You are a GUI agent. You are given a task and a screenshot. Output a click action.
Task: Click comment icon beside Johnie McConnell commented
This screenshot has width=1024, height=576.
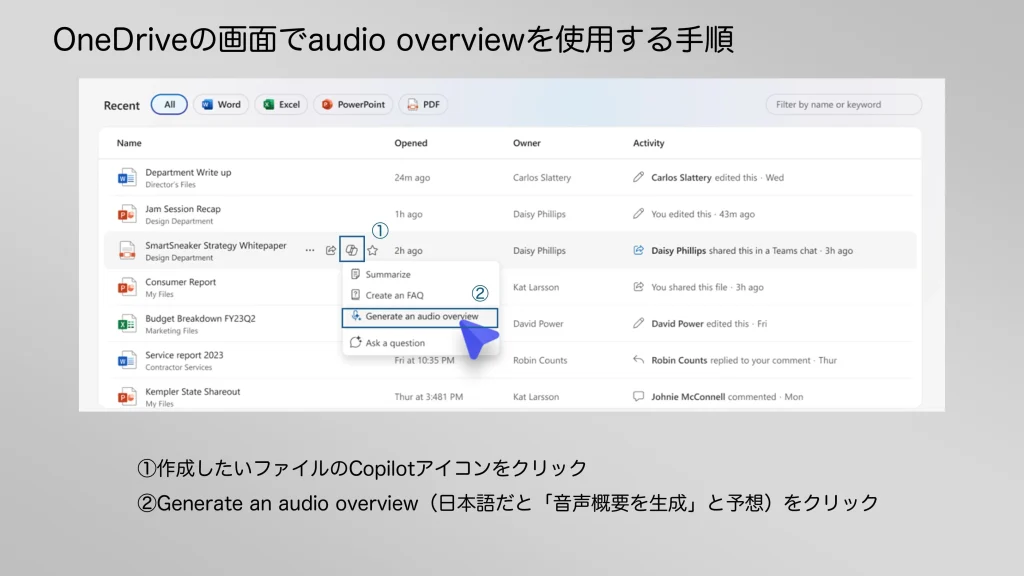(x=639, y=396)
